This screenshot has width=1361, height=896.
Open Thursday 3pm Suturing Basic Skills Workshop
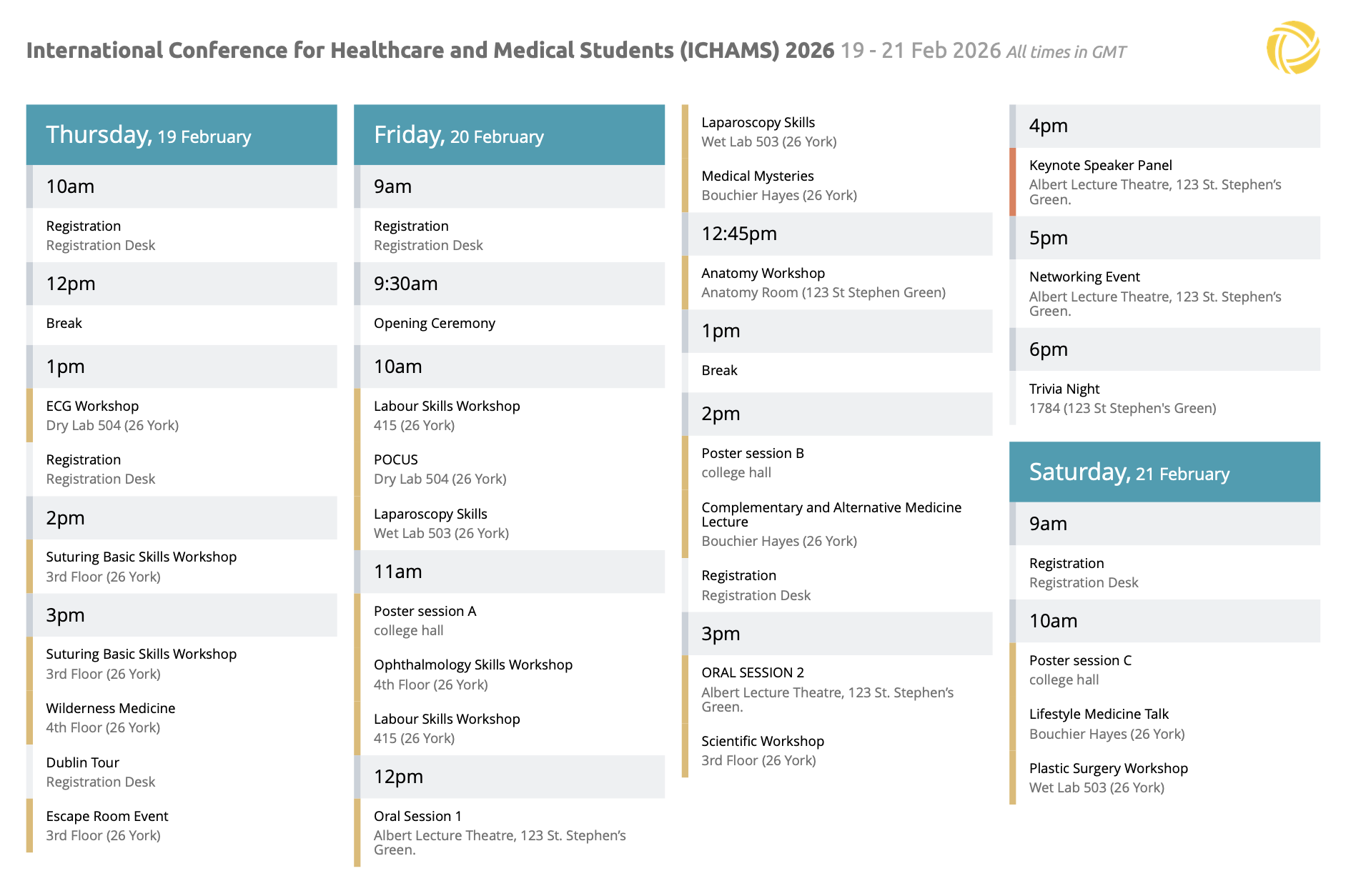[x=182, y=664]
